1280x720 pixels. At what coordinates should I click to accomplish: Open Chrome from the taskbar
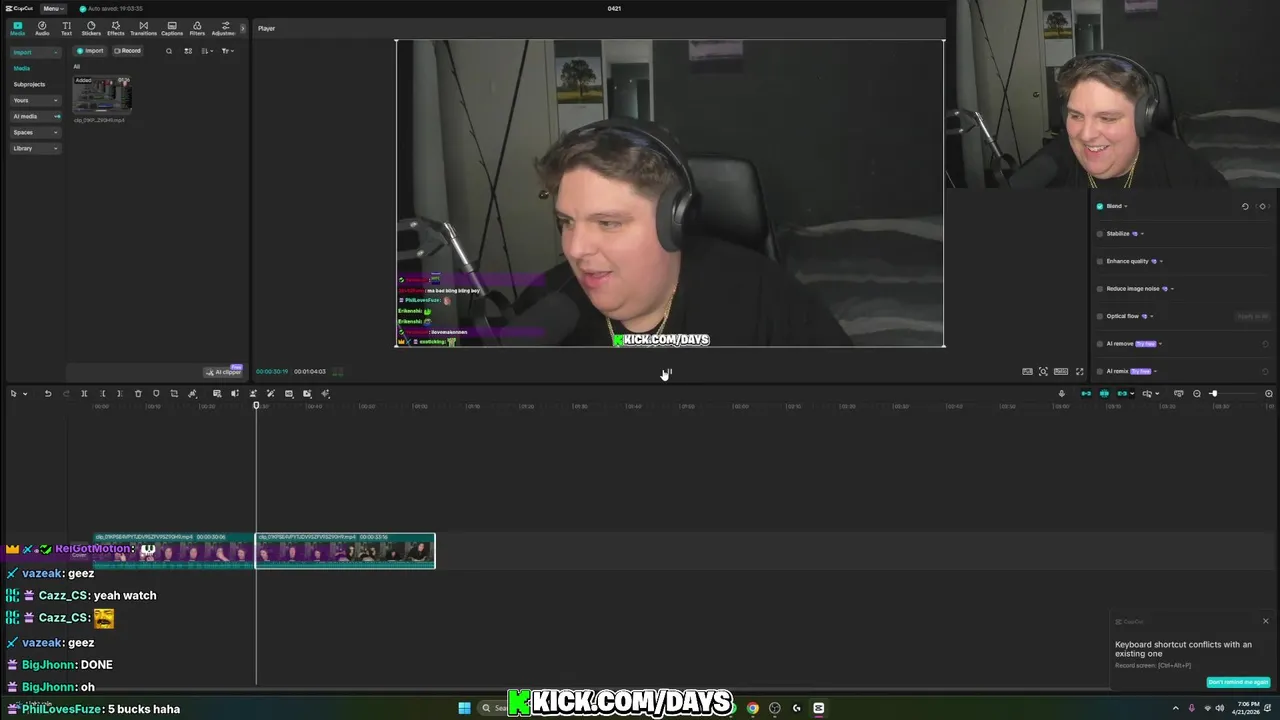pos(753,708)
